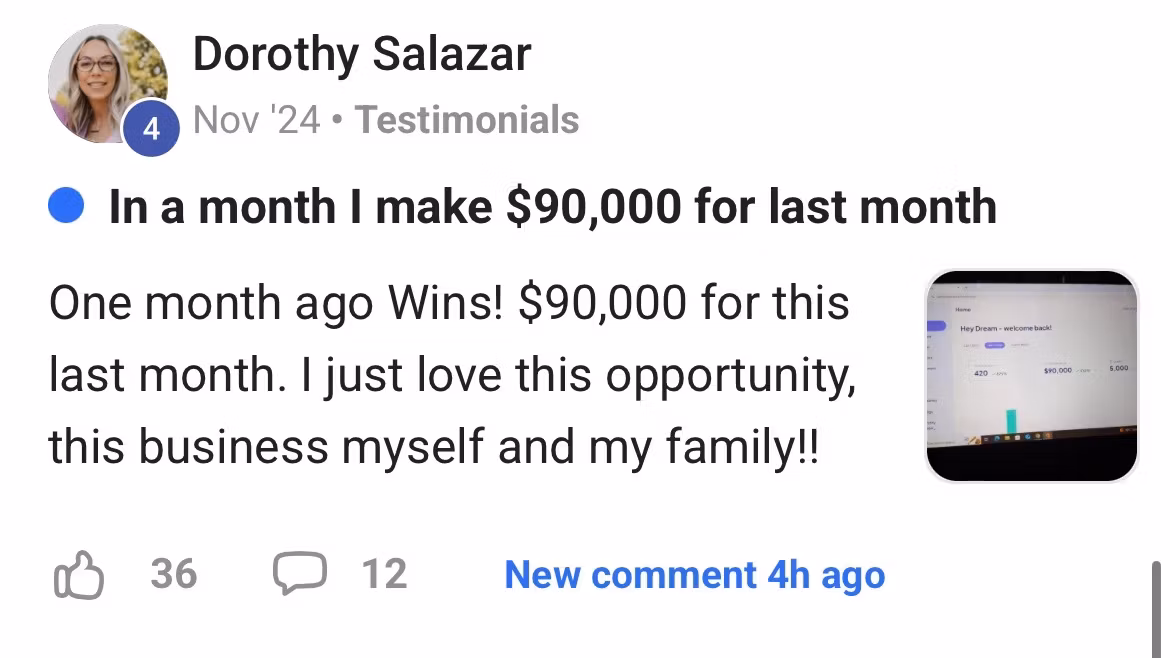Screen dimensions: 1170x658
Task: Open the dashboard screenshot thumbnail
Action: pyautogui.click(x=1031, y=376)
